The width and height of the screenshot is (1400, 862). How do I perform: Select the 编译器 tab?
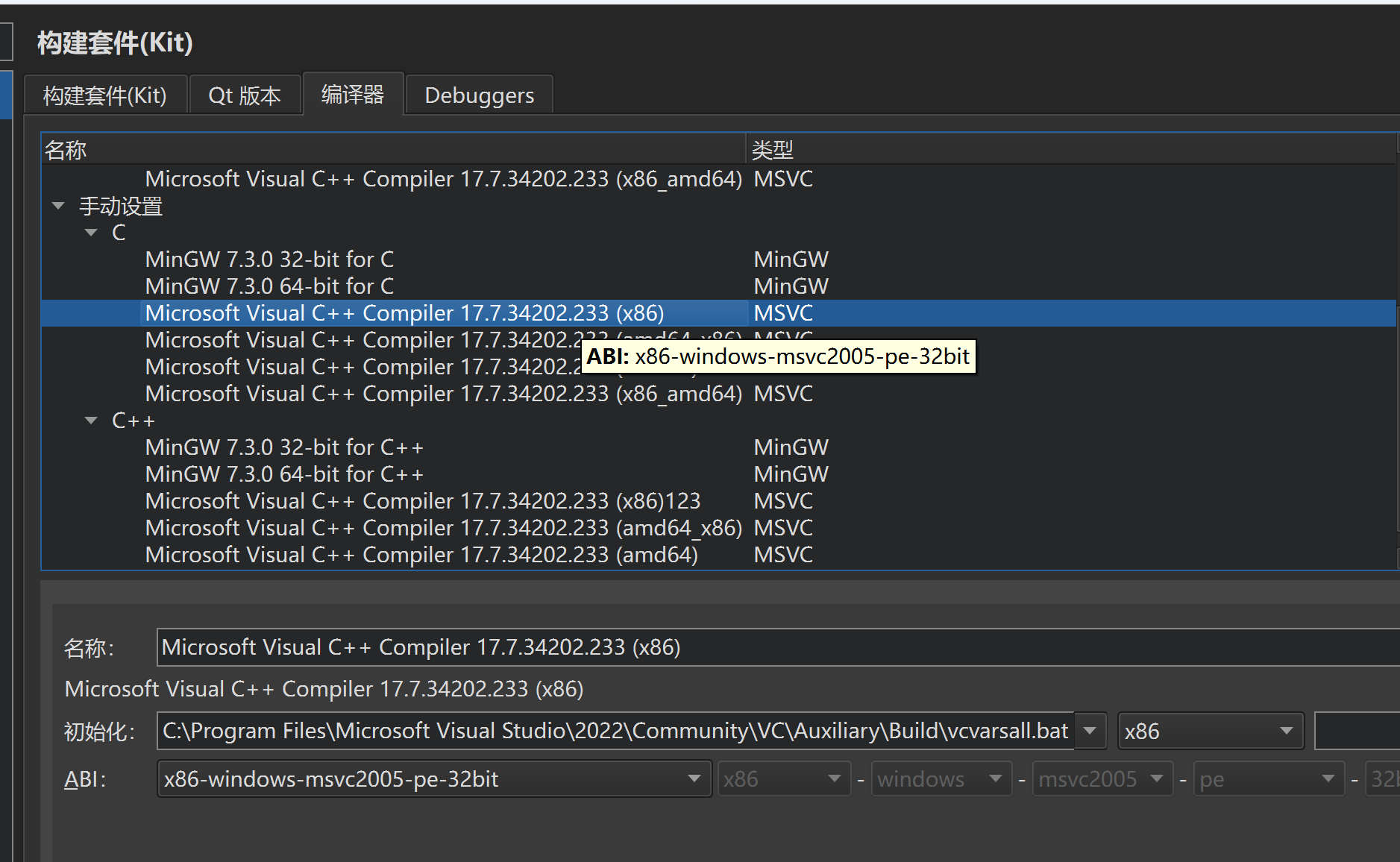coord(353,94)
